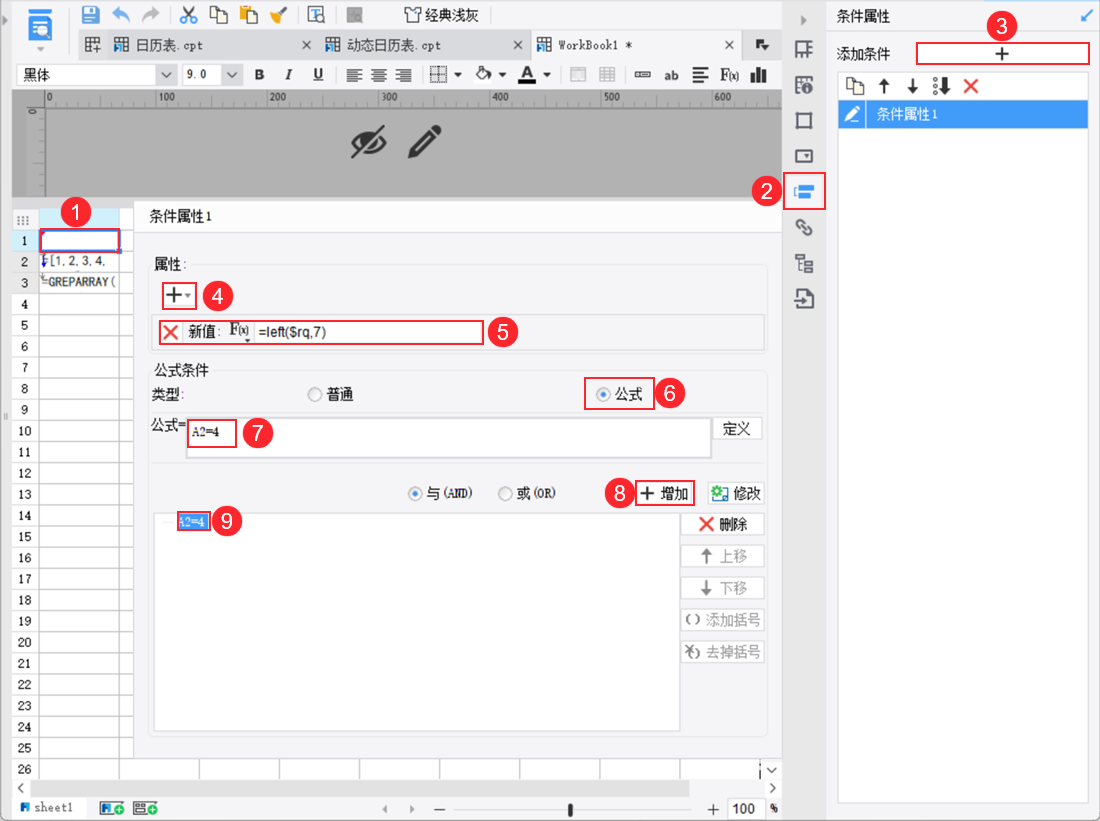
Task: Click cell A1 in the spreadsheet
Action: 79,241
